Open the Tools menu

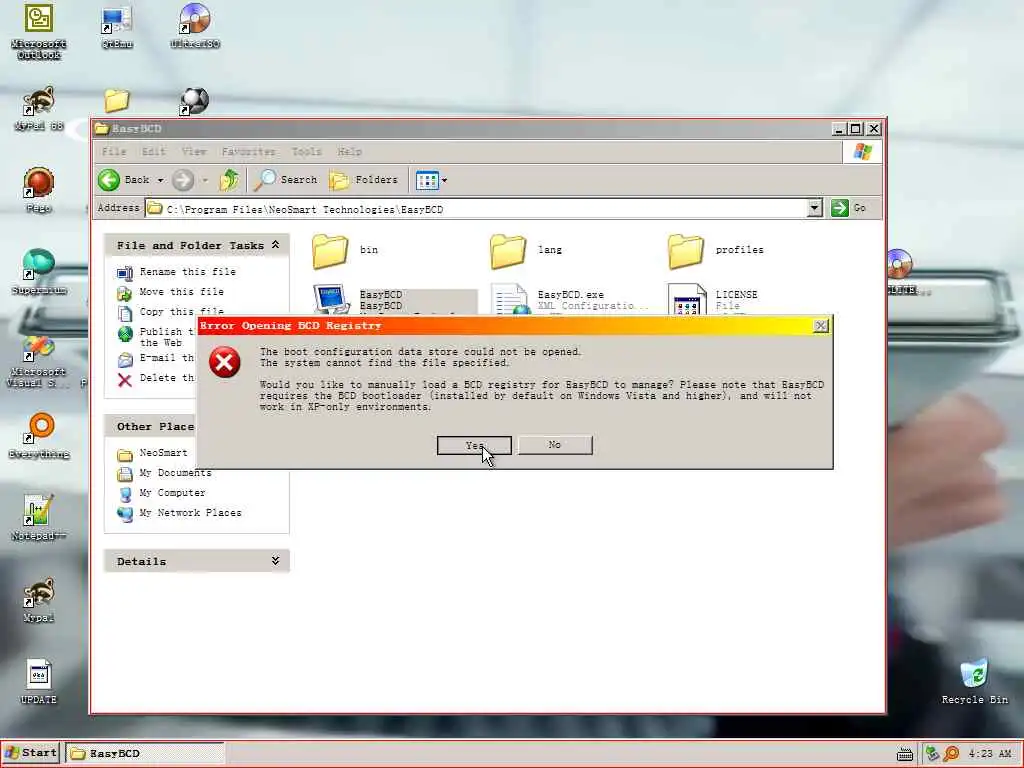click(x=306, y=152)
